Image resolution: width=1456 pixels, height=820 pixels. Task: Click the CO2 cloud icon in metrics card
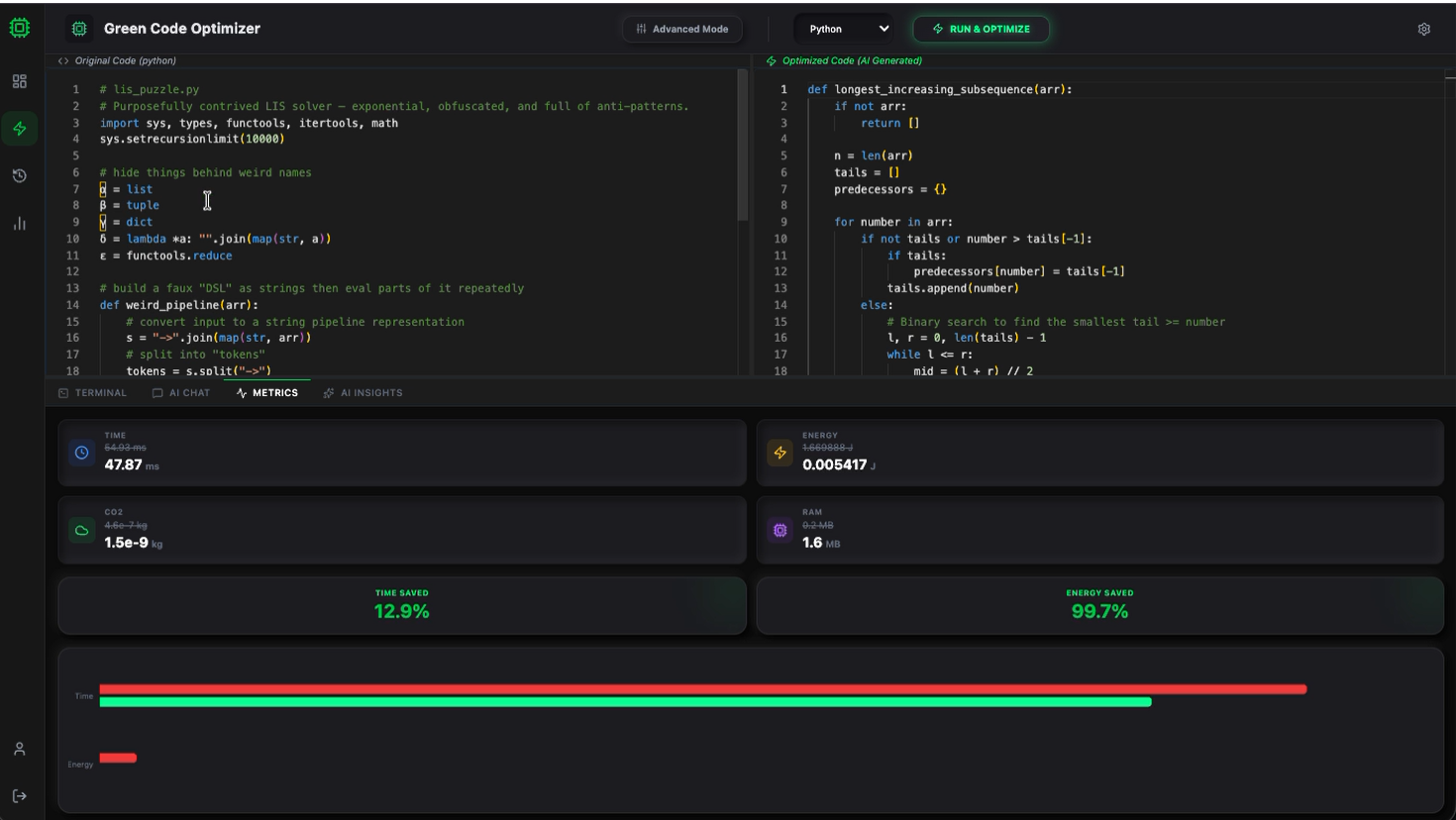click(x=82, y=530)
